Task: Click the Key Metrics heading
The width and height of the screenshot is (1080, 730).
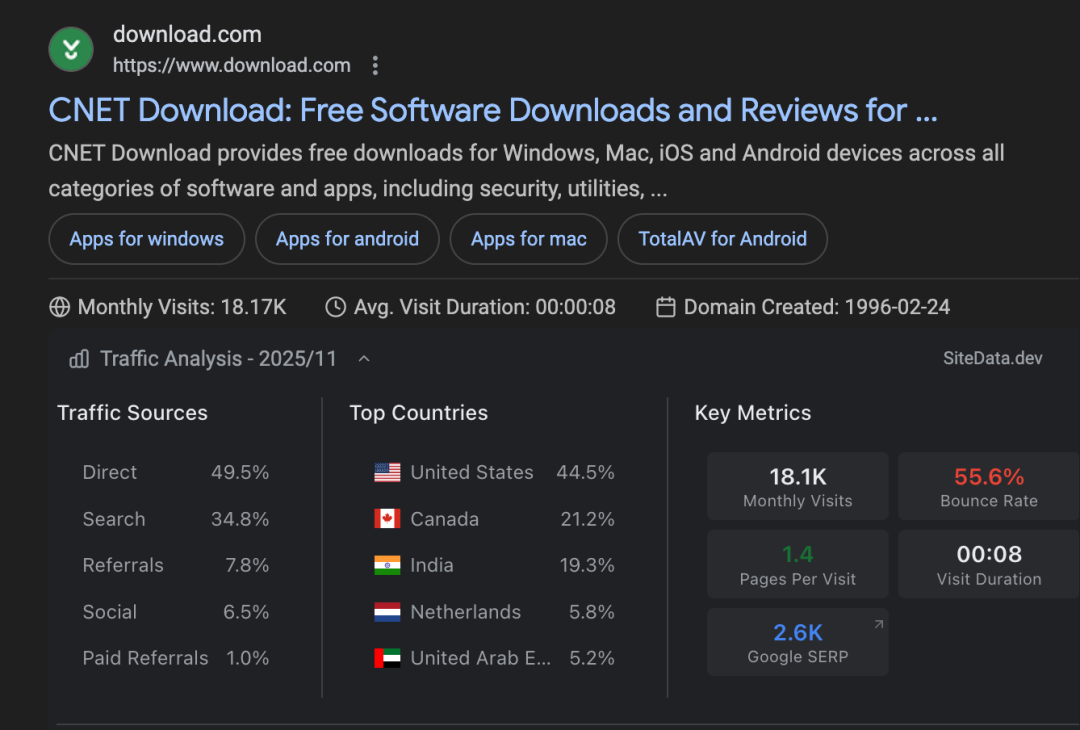Action: [x=753, y=413]
